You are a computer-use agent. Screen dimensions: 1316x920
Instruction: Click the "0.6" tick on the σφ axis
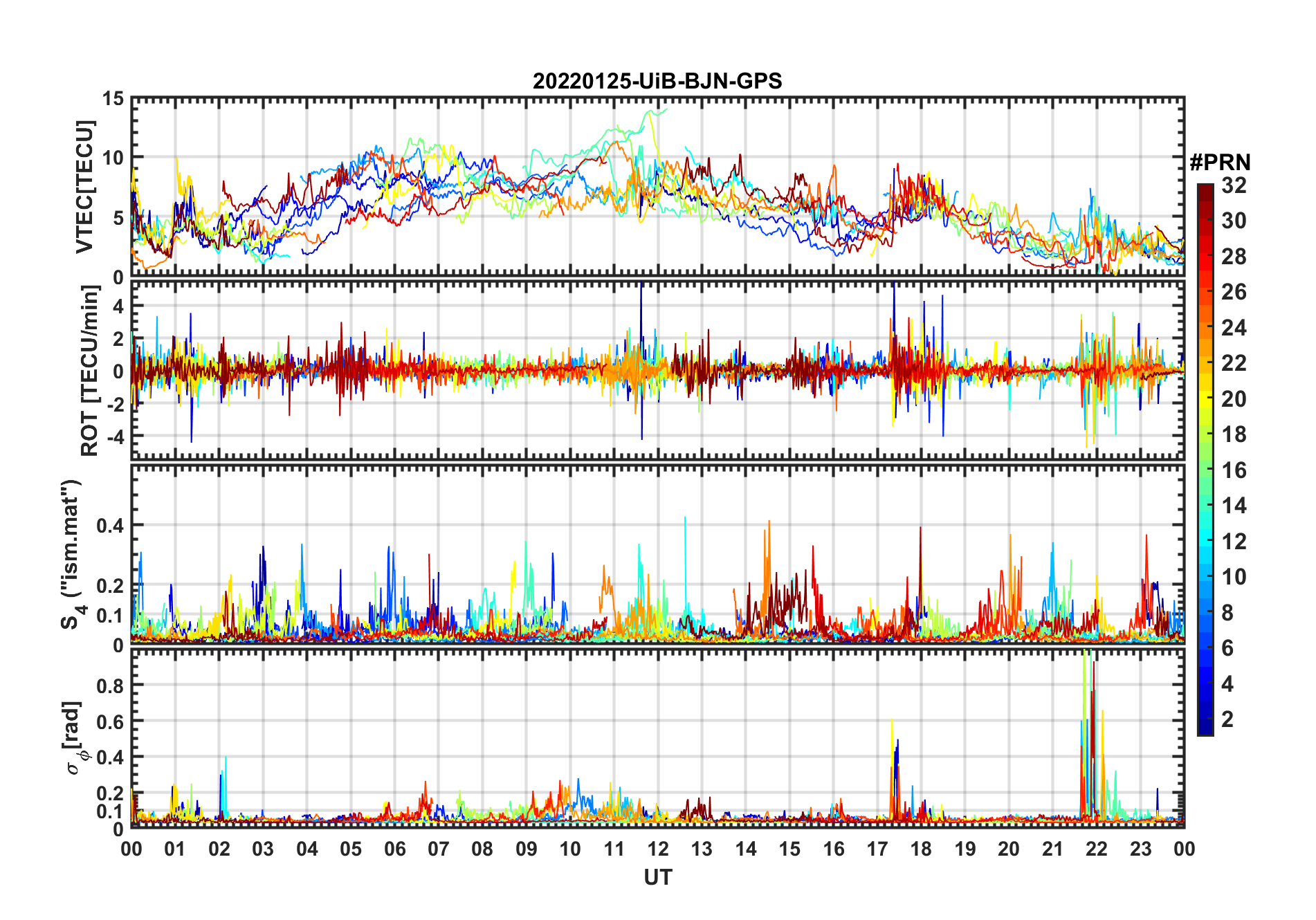110,721
